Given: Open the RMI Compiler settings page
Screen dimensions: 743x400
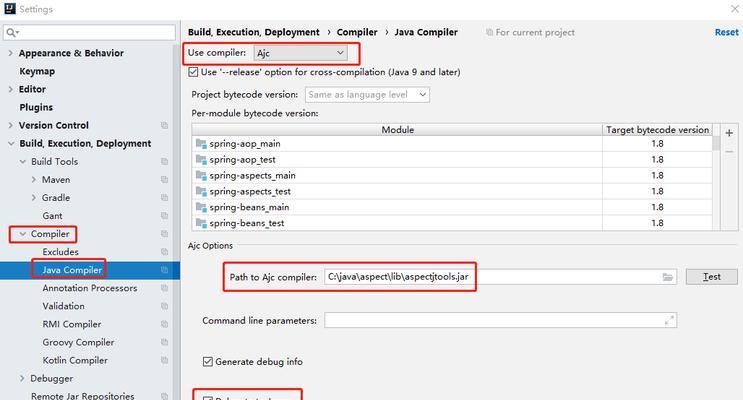Looking at the screenshot, I should (72, 324).
